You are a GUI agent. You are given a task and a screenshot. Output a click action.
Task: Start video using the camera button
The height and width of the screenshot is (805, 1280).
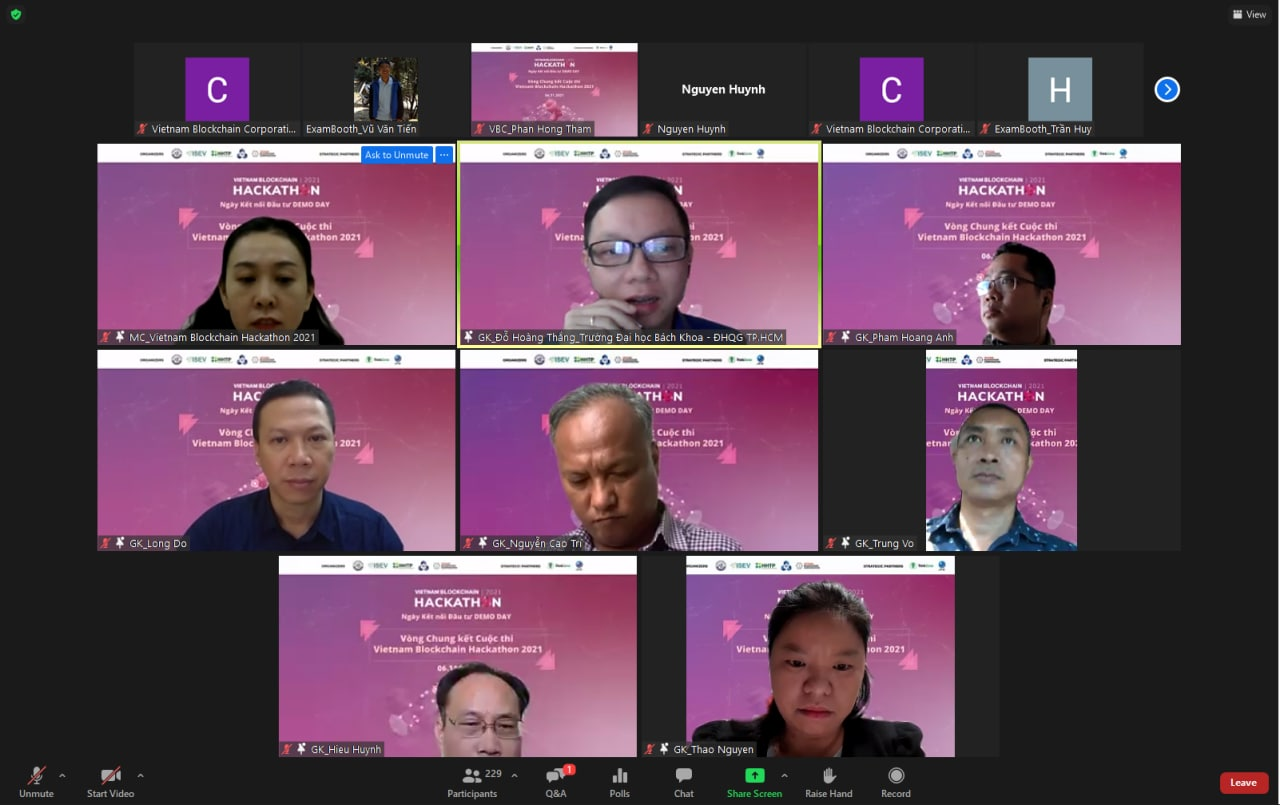(x=110, y=781)
